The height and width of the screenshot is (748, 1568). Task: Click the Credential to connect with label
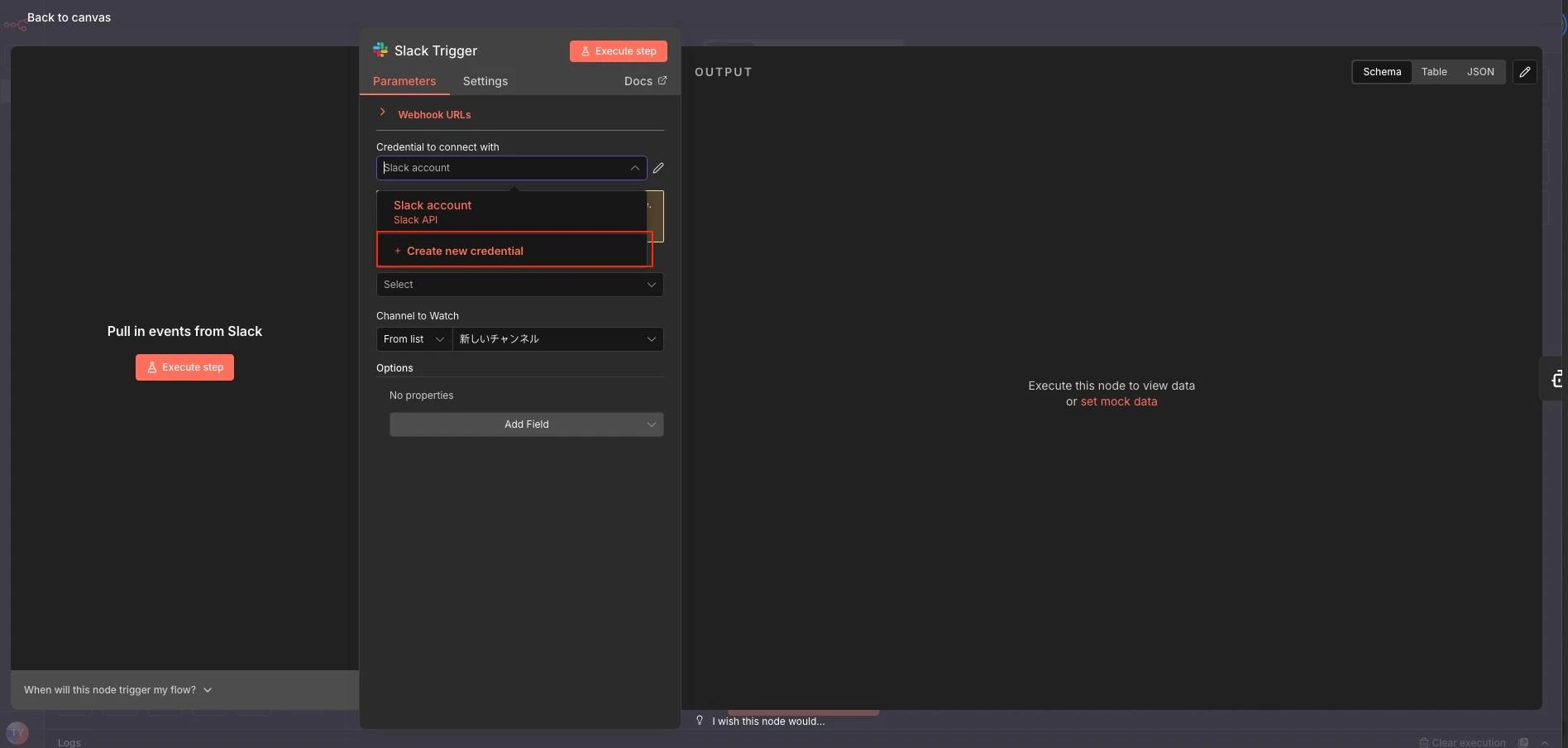pos(437,147)
